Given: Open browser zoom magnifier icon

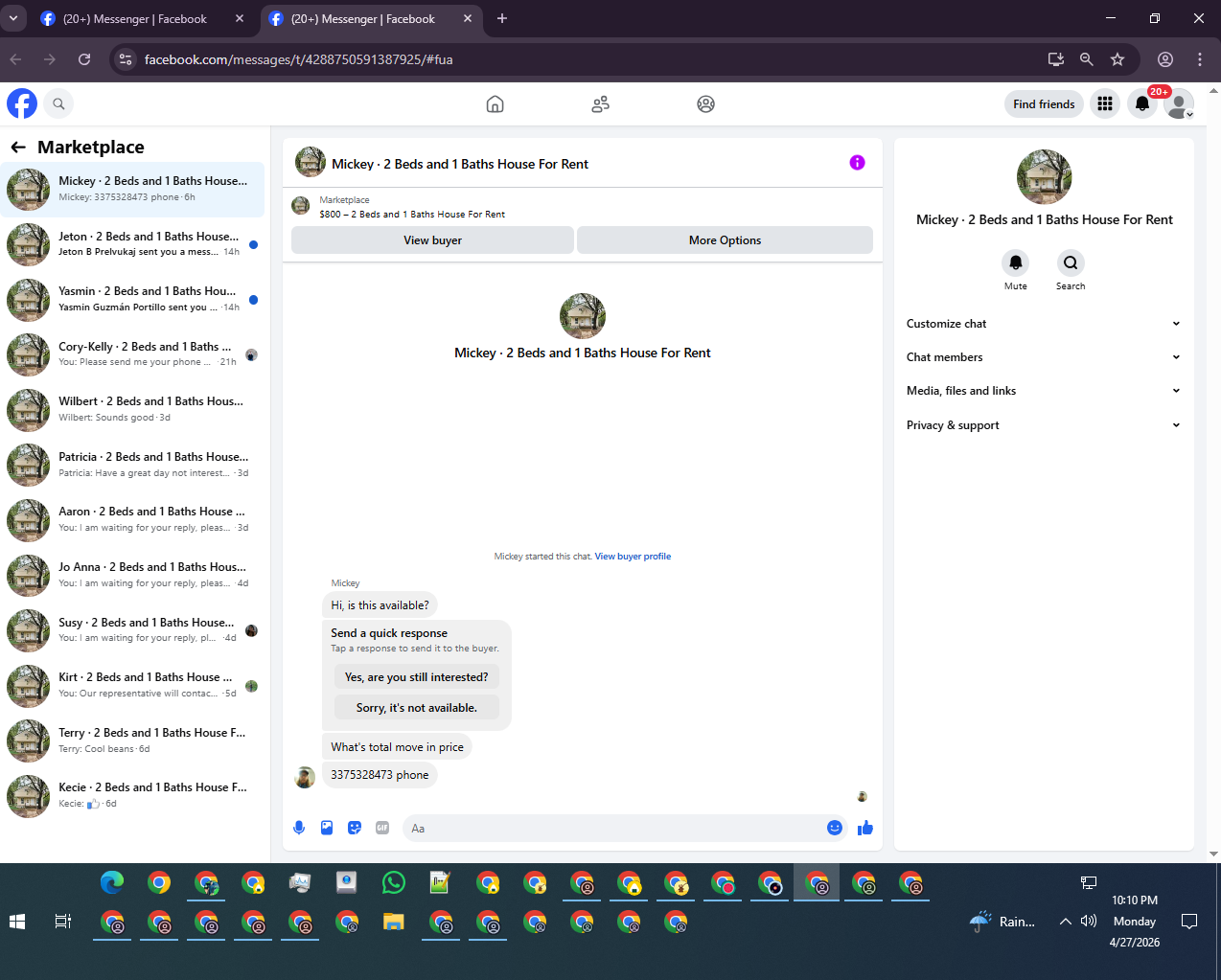Looking at the screenshot, I should click(x=1087, y=59).
